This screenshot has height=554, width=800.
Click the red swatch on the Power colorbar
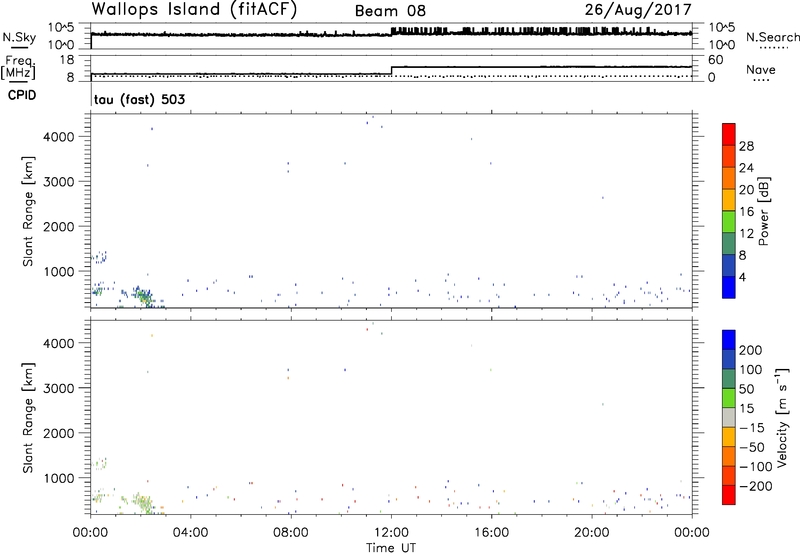(729, 135)
